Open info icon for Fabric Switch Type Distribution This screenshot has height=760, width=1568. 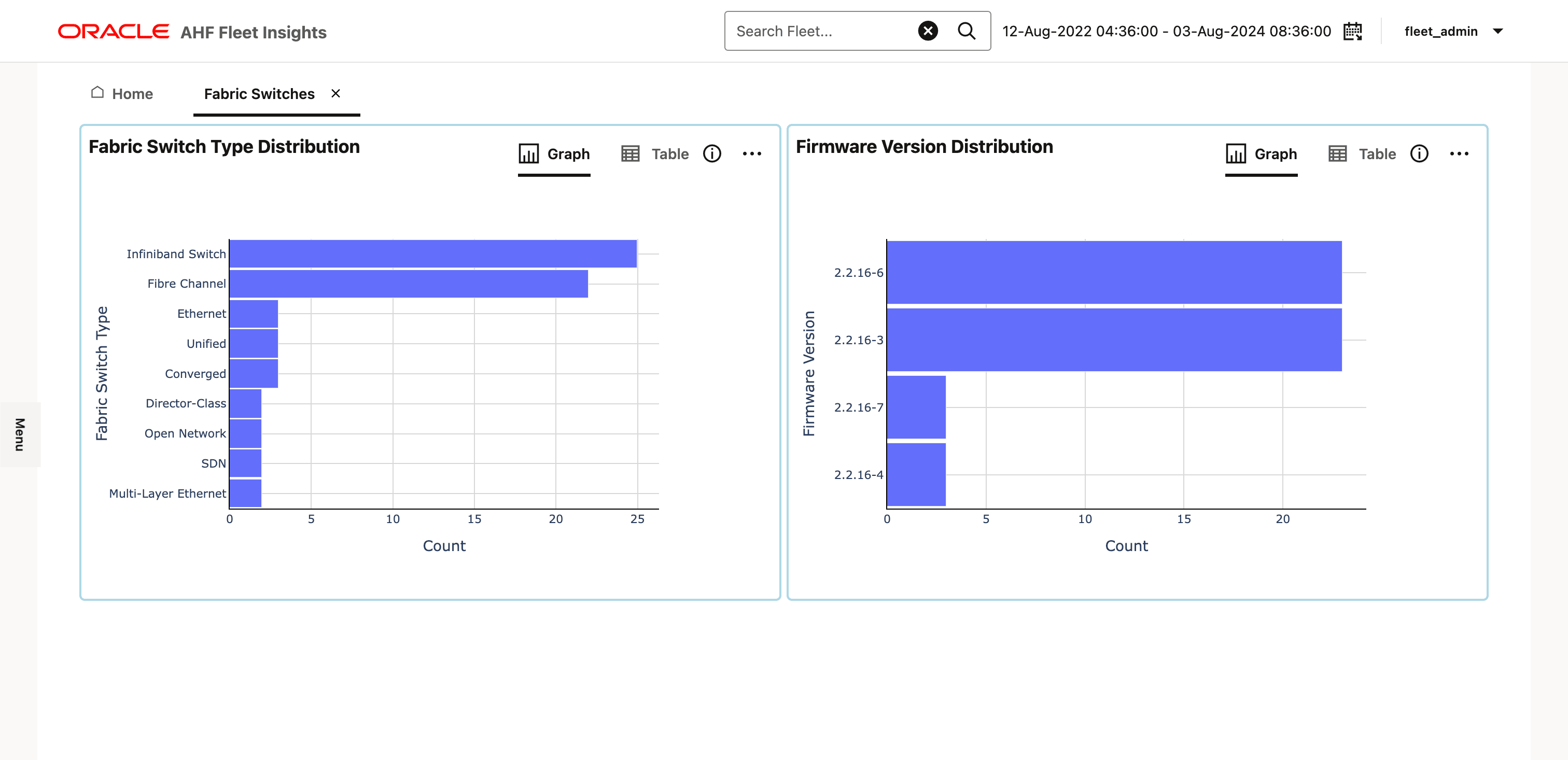coord(711,154)
